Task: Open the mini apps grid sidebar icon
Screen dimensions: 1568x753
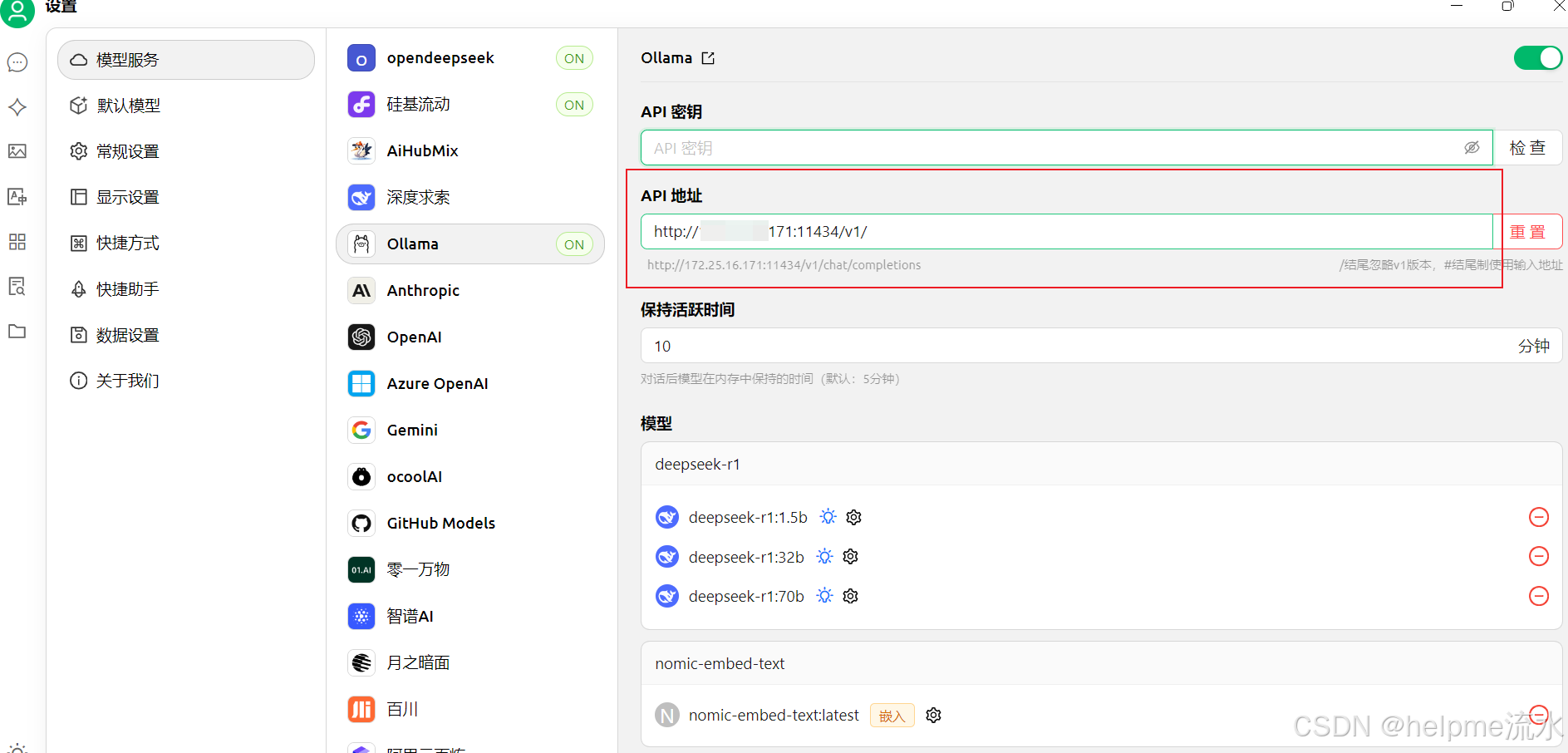Action: tap(17, 241)
